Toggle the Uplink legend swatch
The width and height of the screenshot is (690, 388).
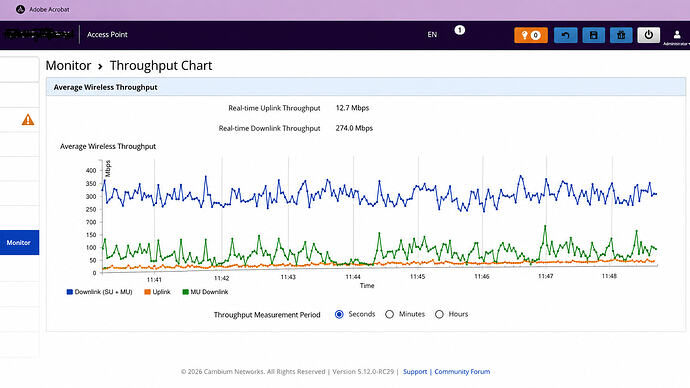147,292
